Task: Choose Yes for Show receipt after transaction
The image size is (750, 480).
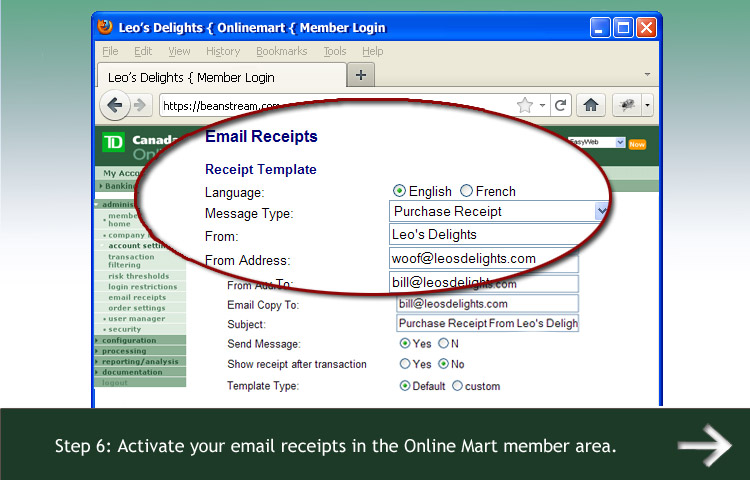Action: click(x=405, y=364)
